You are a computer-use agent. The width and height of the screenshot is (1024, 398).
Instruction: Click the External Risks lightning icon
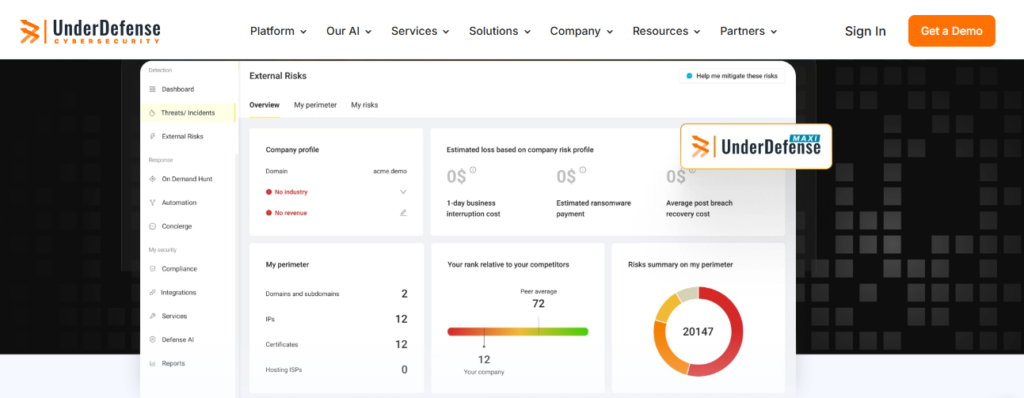coord(152,137)
